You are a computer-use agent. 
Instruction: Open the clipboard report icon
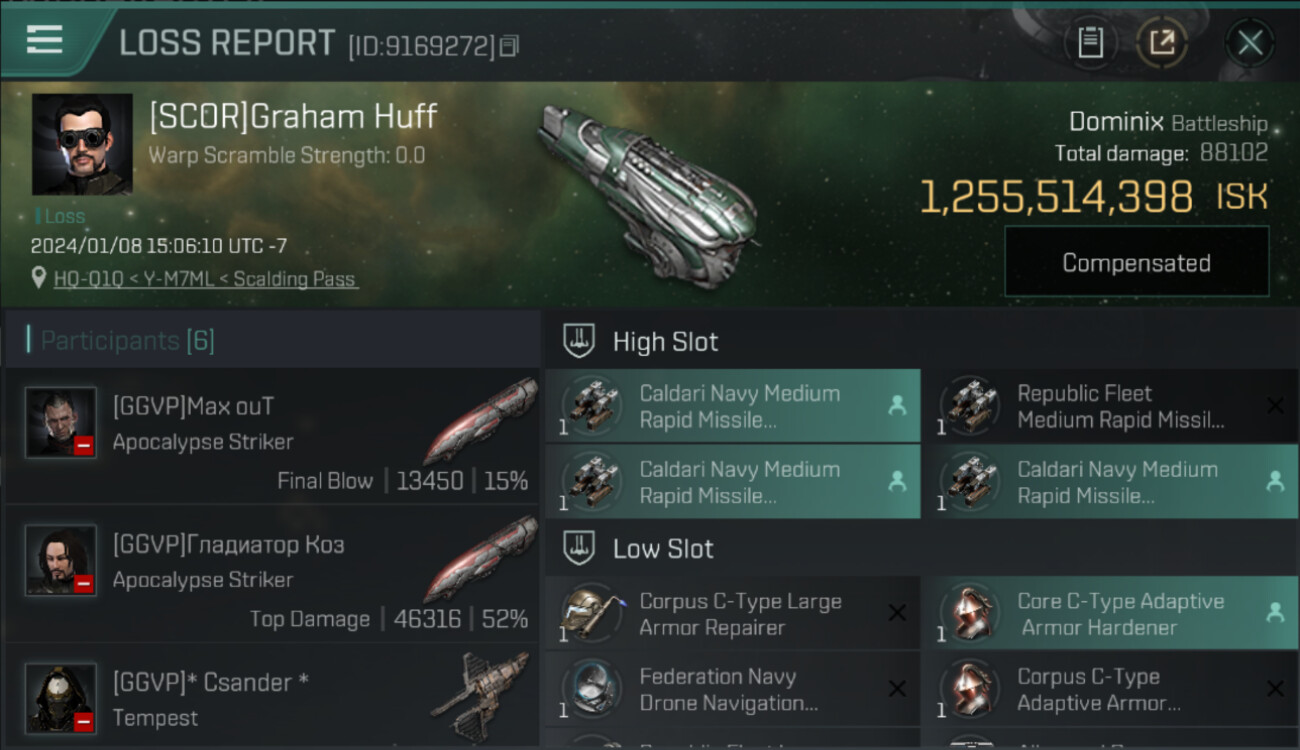pos(1090,43)
